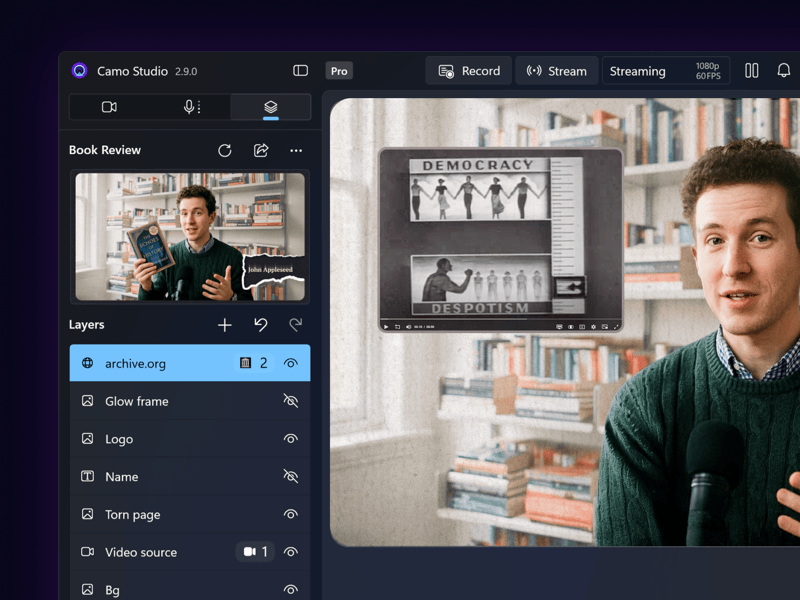The height and width of the screenshot is (600, 800).
Task: Share the Book Review scene
Action: click(x=261, y=151)
